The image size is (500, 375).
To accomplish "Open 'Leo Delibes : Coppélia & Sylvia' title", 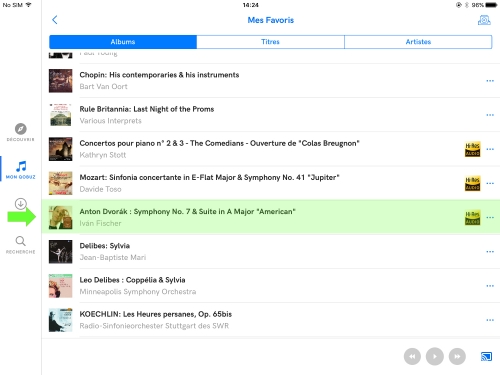I will [132, 280].
